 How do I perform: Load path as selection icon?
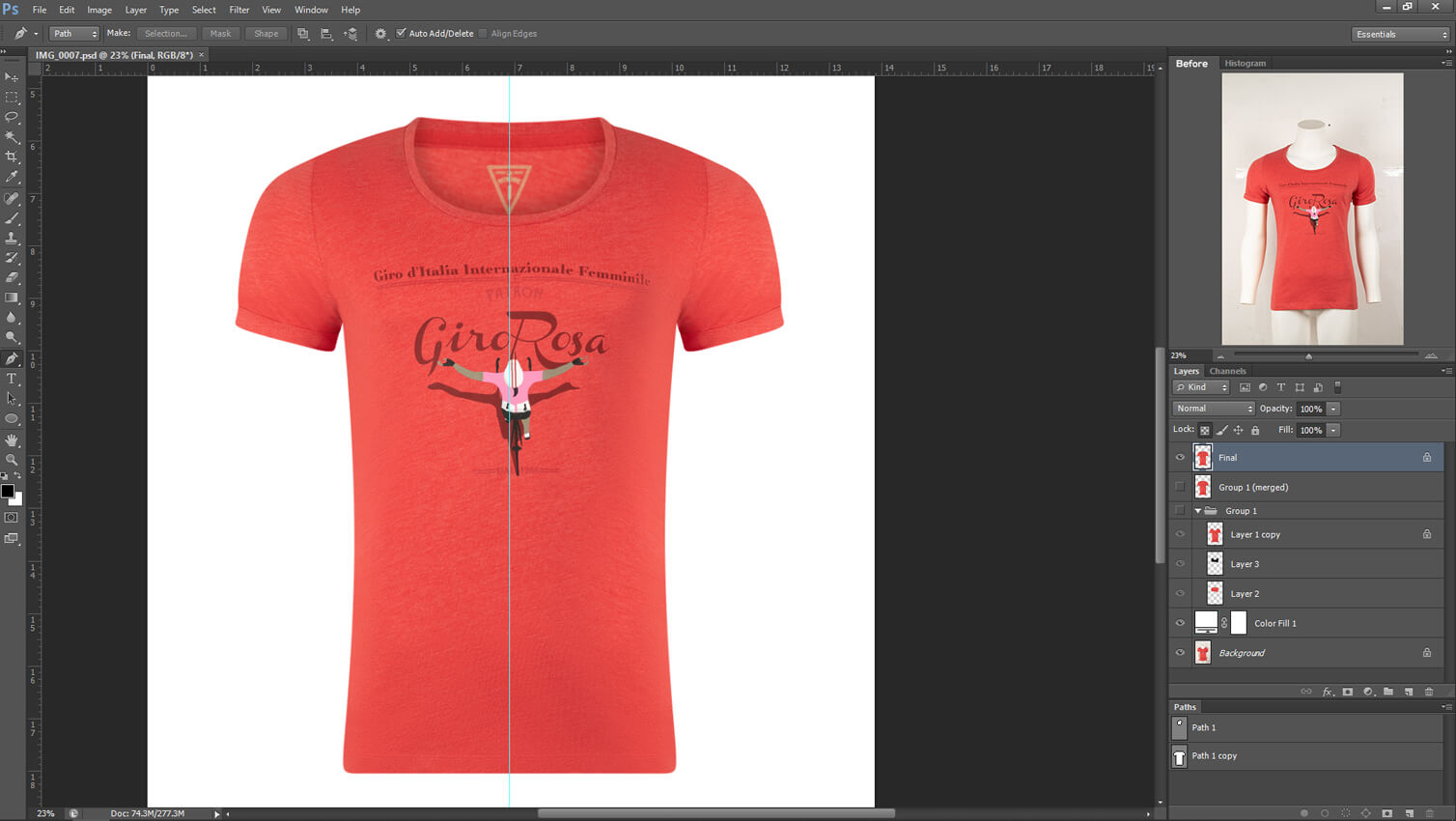1345,813
